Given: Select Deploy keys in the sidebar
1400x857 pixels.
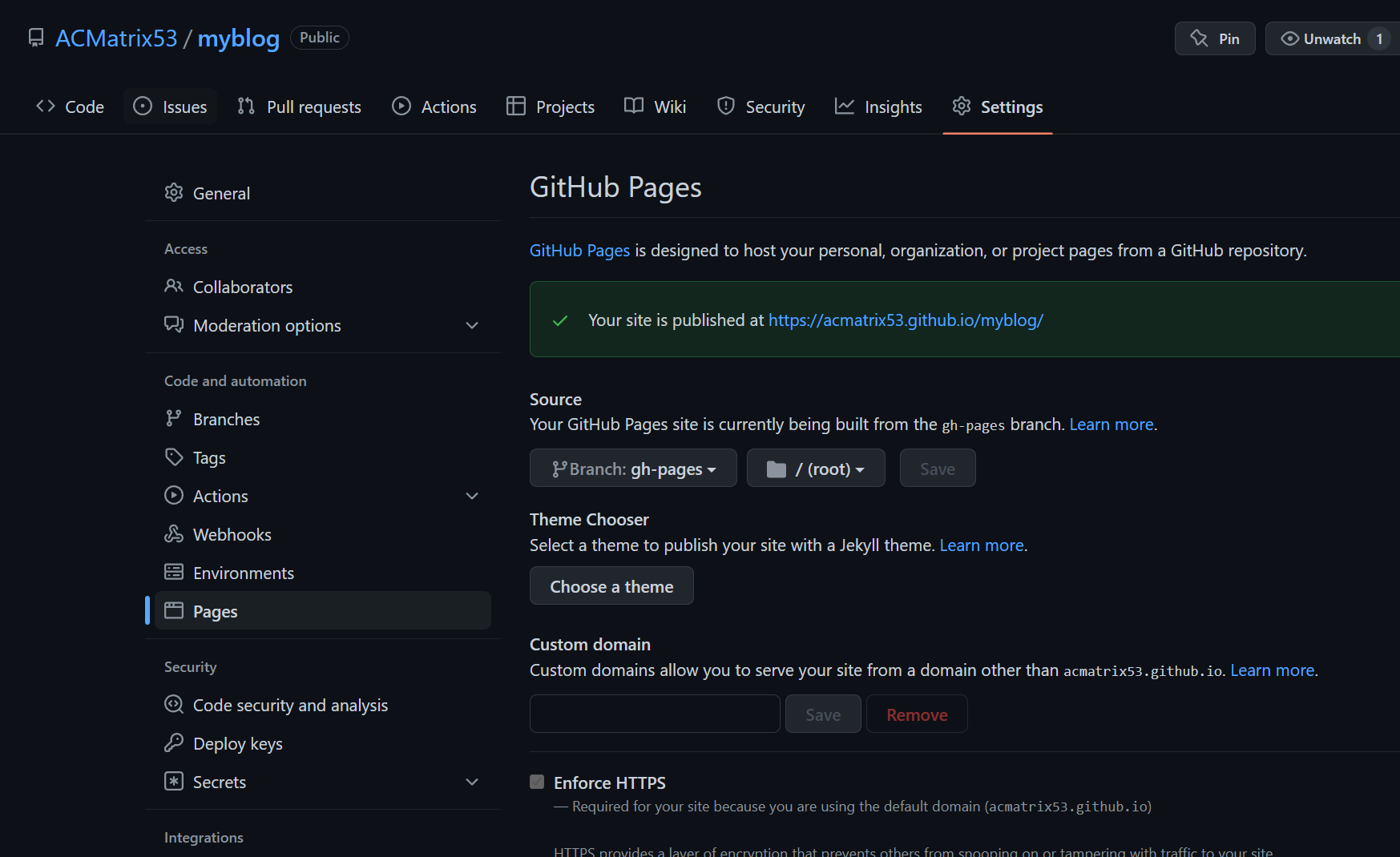Looking at the screenshot, I should pos(323,743).
